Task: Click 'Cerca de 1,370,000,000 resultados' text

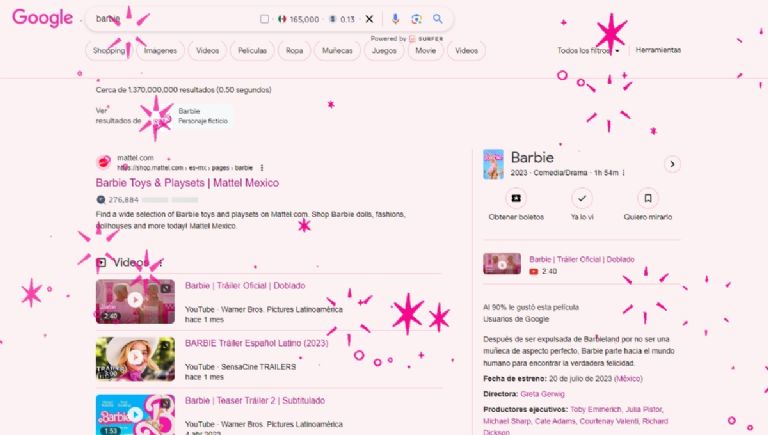Action: click(x=183, y=90)
